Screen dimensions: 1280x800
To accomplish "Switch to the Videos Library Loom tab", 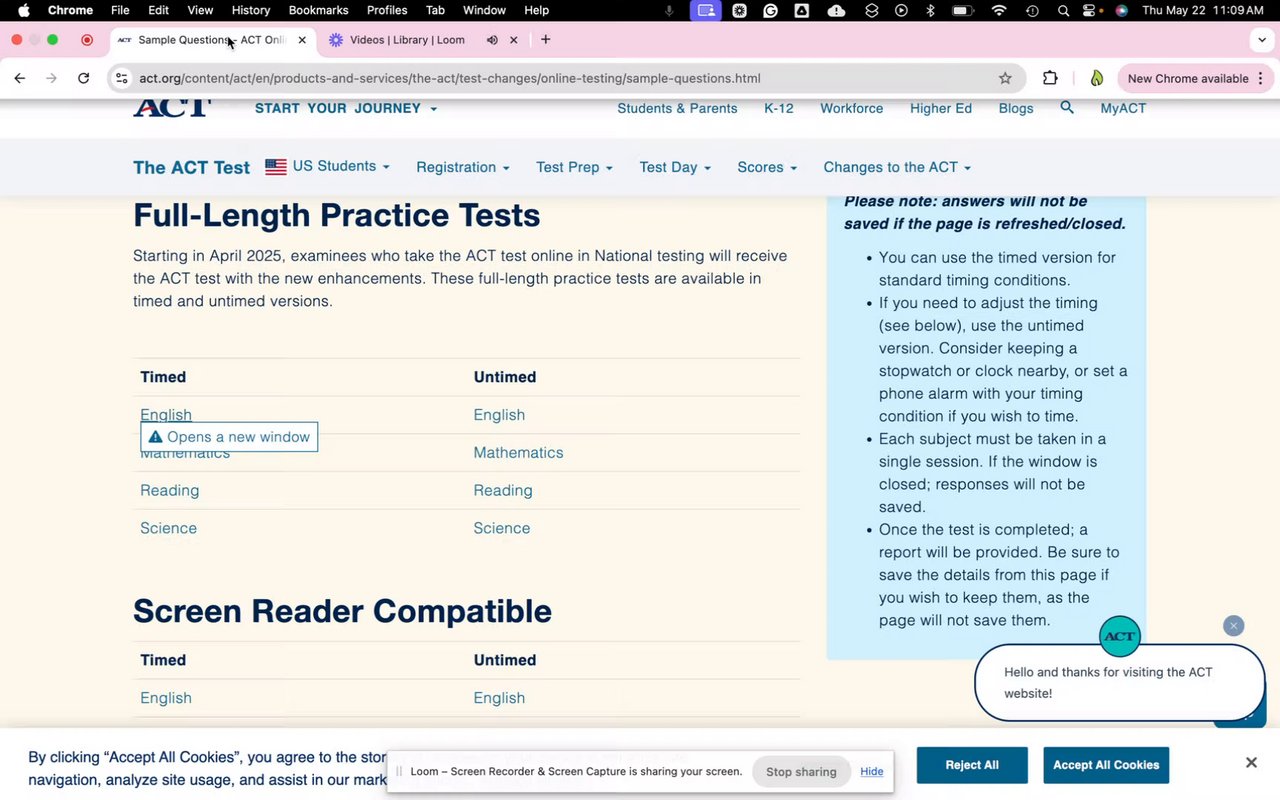I will 407,40.
